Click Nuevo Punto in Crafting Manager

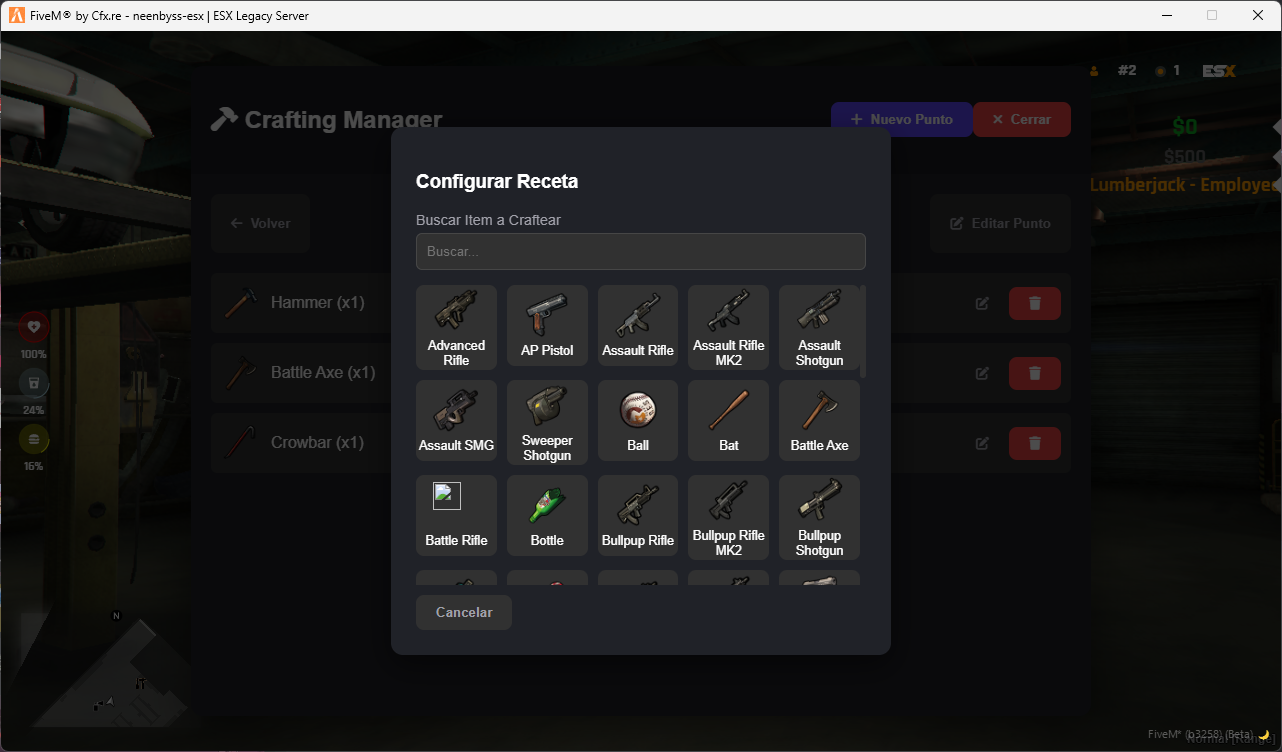pos(901,119)
